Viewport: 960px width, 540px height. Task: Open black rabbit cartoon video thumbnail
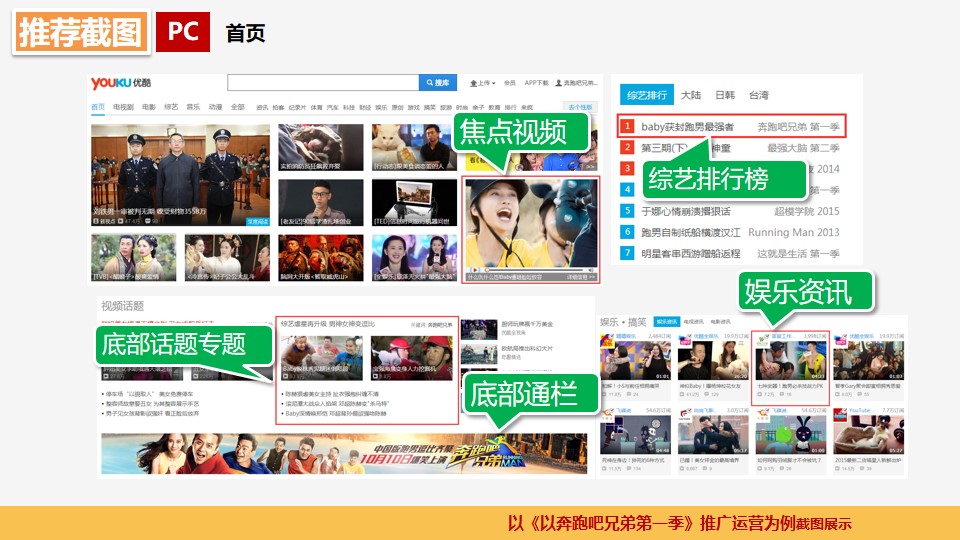(x=791, y=434)
